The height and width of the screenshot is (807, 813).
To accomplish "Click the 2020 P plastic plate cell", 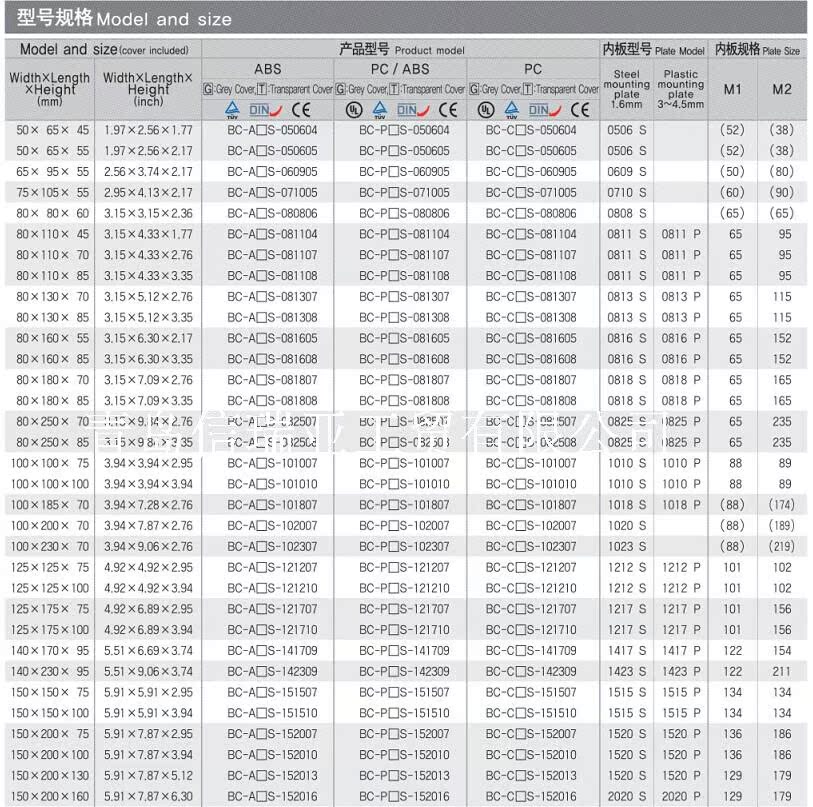I will [681, 796].
